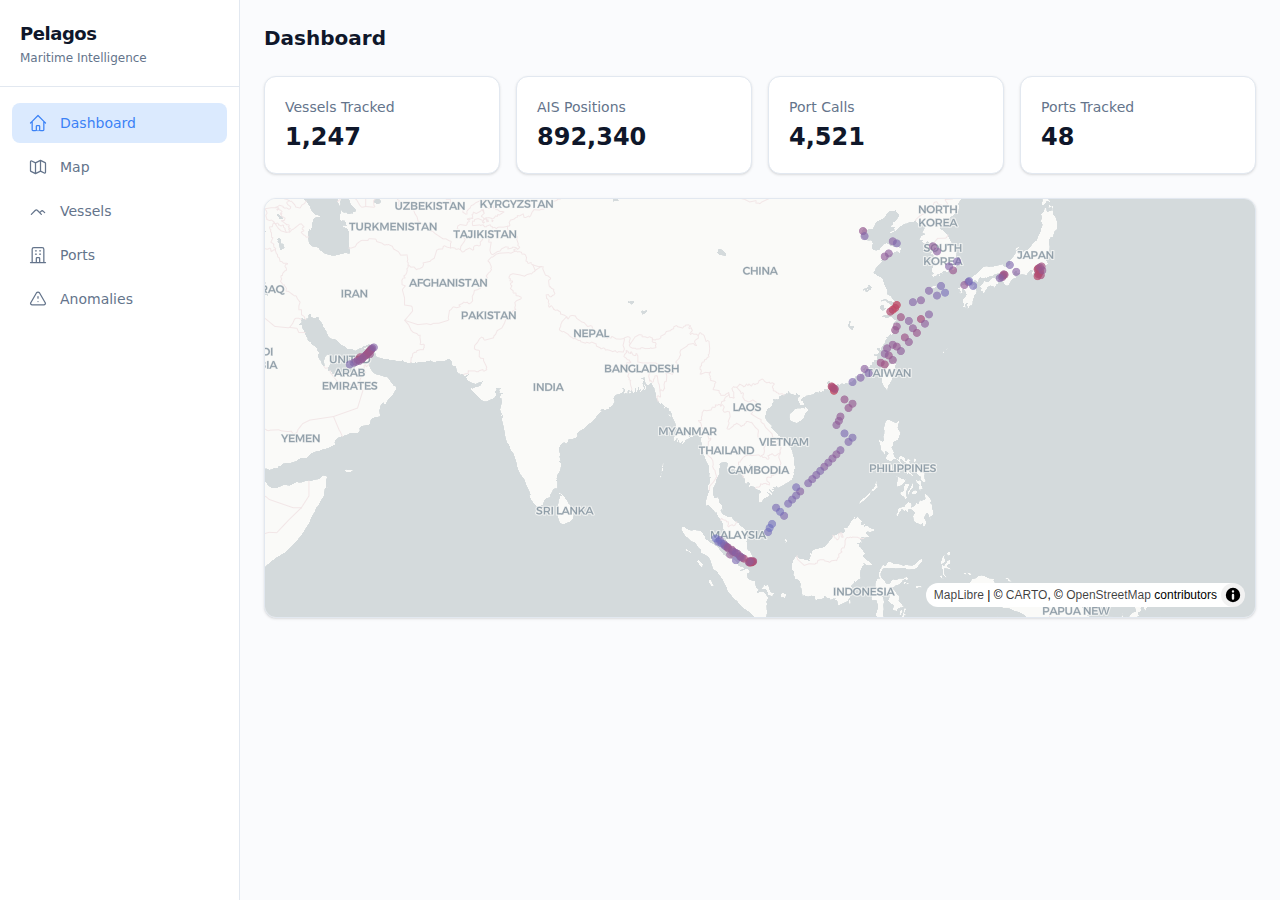Click the MapLibre attribution link
Viewport: 1280px width, 900px height.
click(x=956, y=594)
